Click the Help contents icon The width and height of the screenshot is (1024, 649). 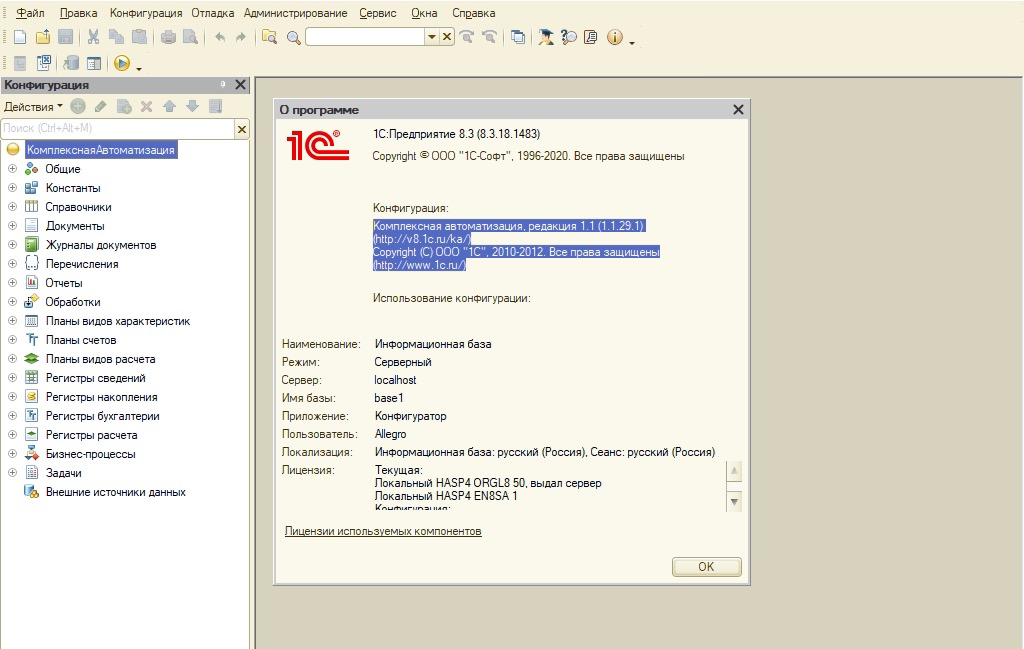click(x=590, y=37)
